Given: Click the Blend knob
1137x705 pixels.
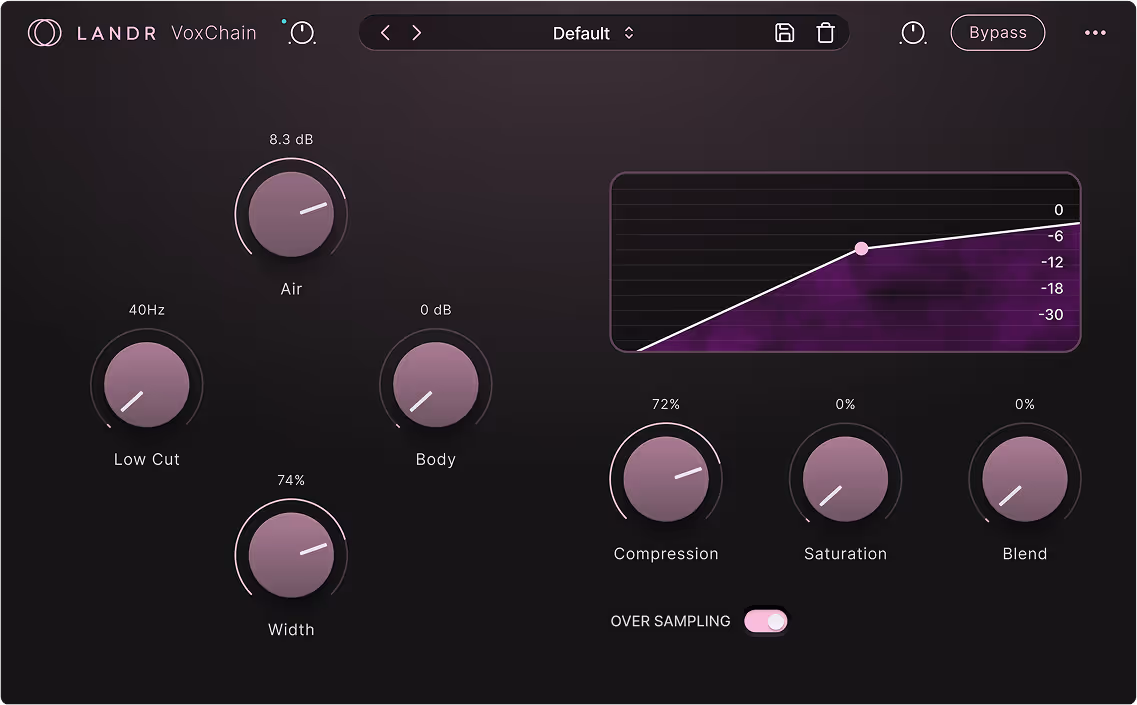Looking at the screenshot, I should pyautogui.click(x=1025, y=479).
